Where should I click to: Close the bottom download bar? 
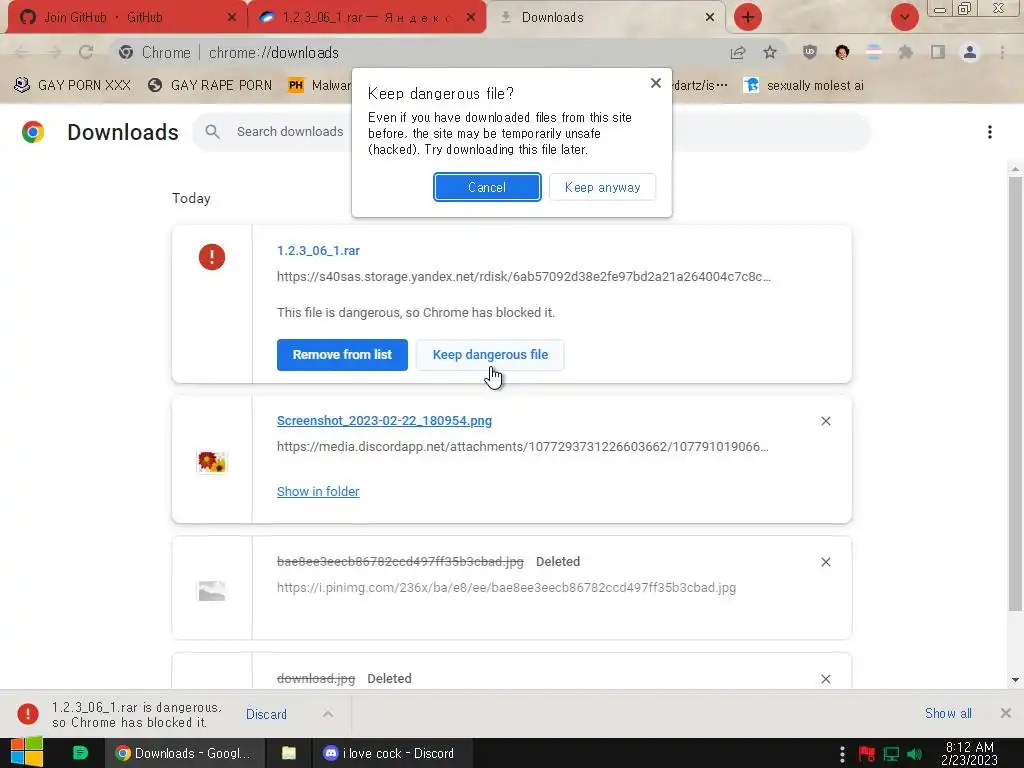pyautogui.click(x=1006, y=713)
